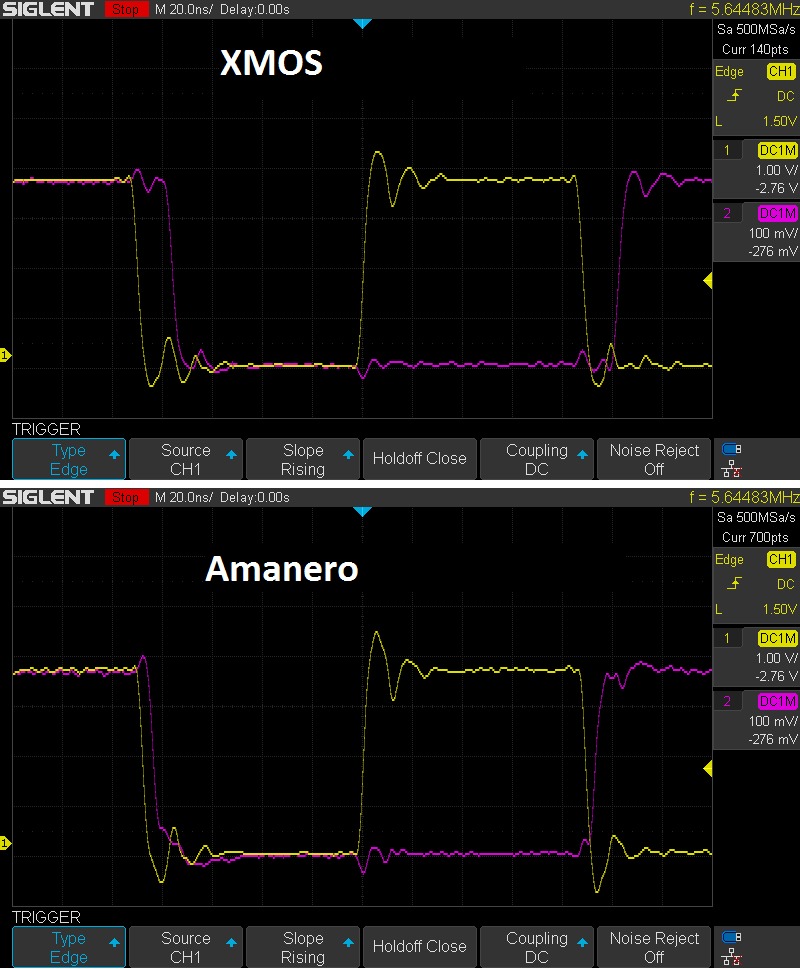Click the TRIGGER menu title in the Amanero capture
The image size is (800, 969).
point(46,917)
